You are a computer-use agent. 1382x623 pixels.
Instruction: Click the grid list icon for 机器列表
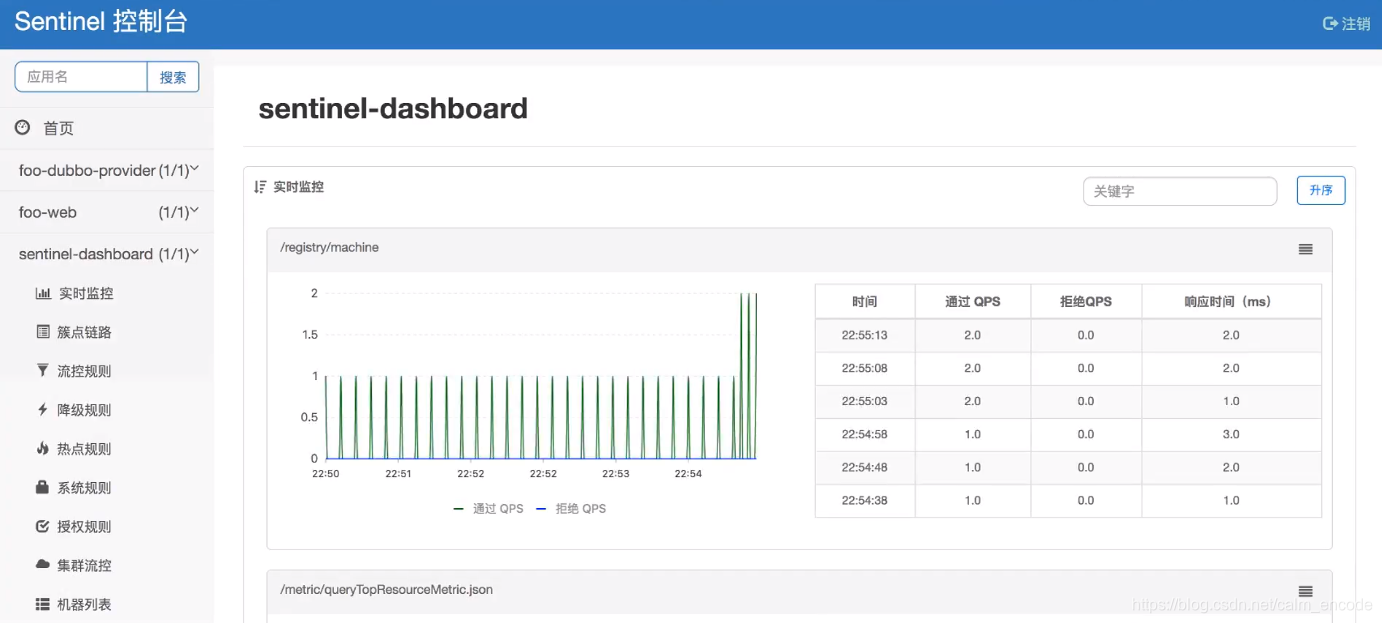click(x=43, y=604)
